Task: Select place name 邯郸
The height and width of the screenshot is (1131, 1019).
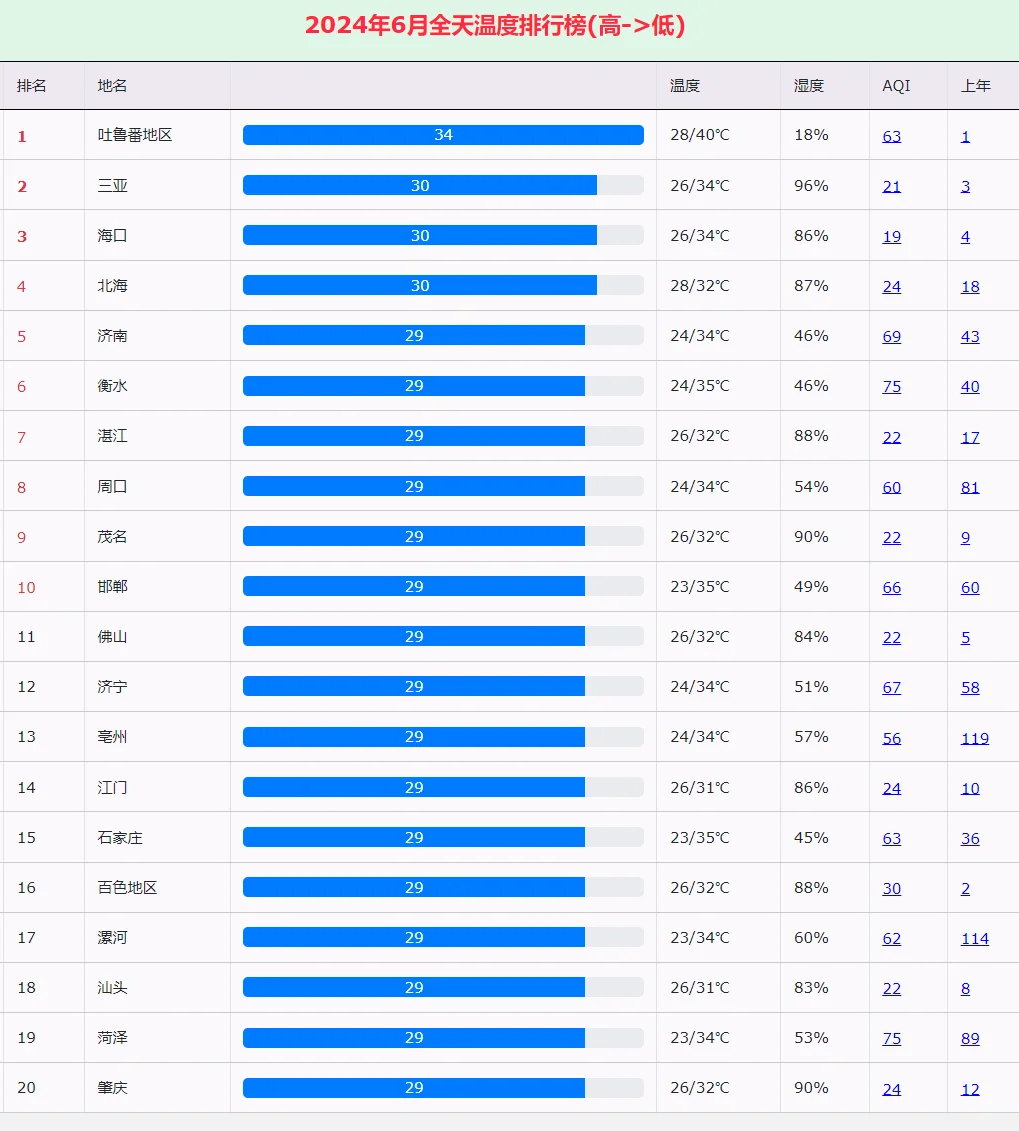Action: click(x=113, y=586)
